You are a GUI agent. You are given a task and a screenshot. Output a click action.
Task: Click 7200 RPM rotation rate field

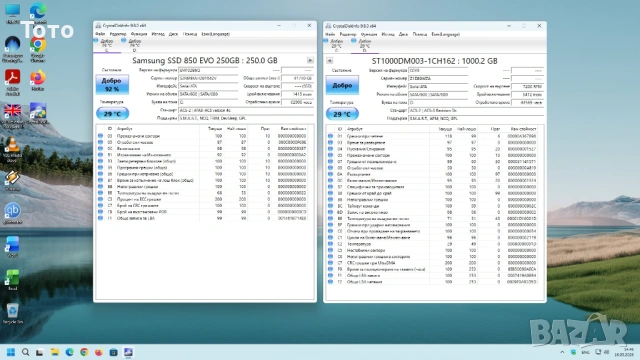(x=527, y=87)
